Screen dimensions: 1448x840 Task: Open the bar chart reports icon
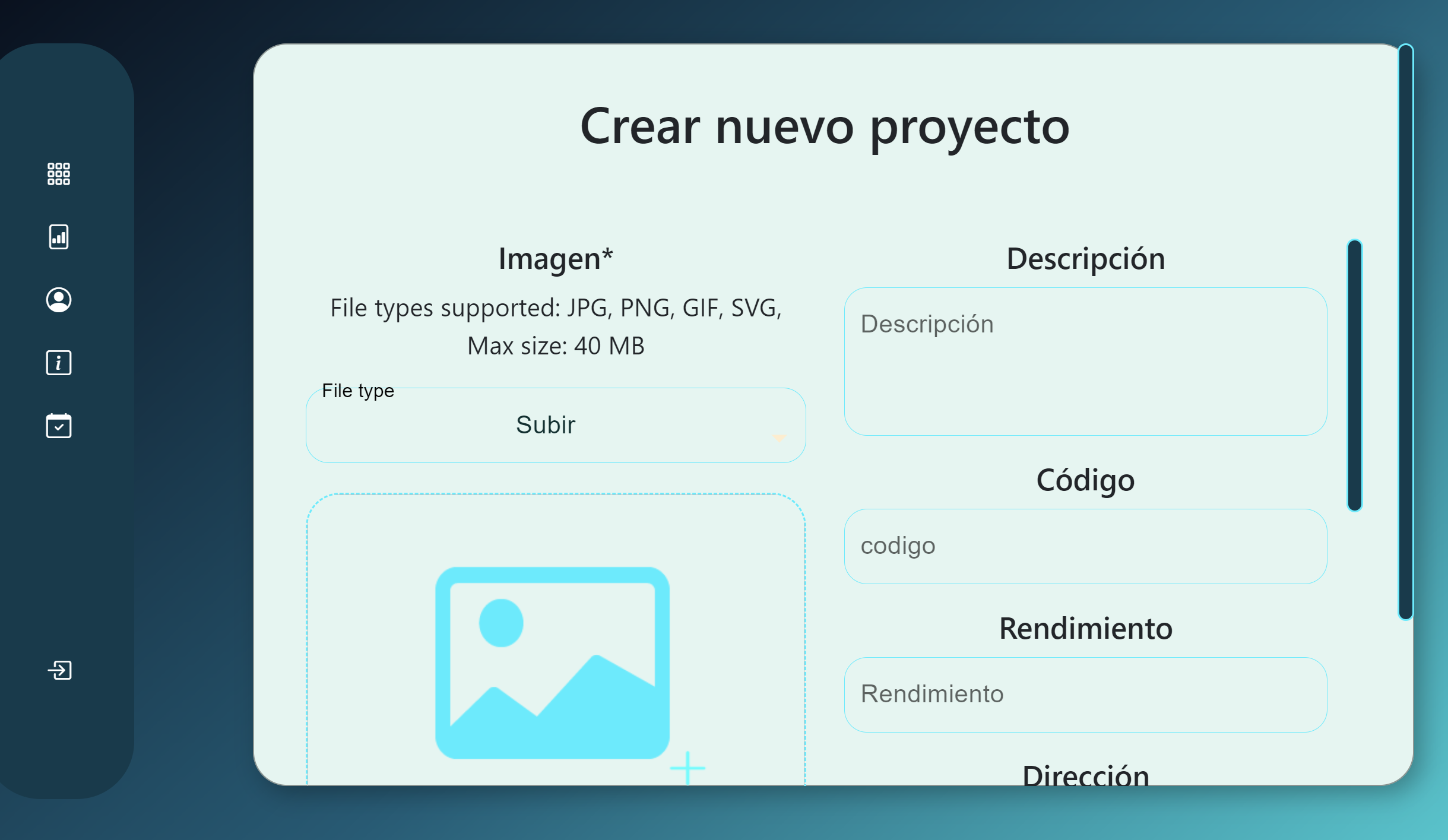pos(59,237)
